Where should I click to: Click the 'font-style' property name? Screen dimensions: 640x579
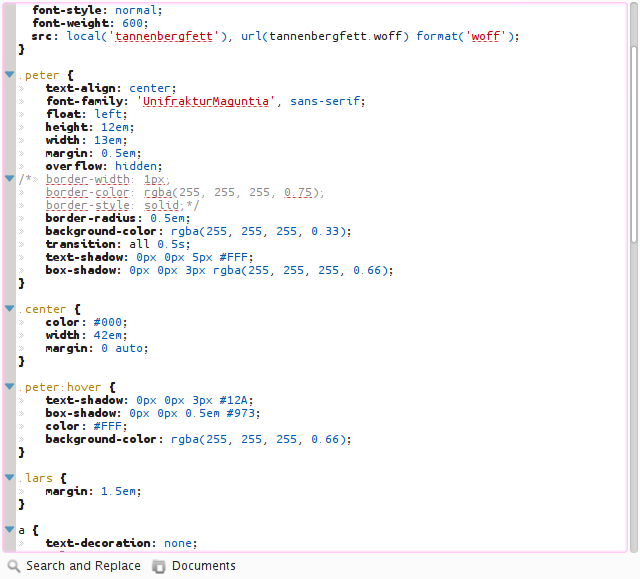[67, 10]
